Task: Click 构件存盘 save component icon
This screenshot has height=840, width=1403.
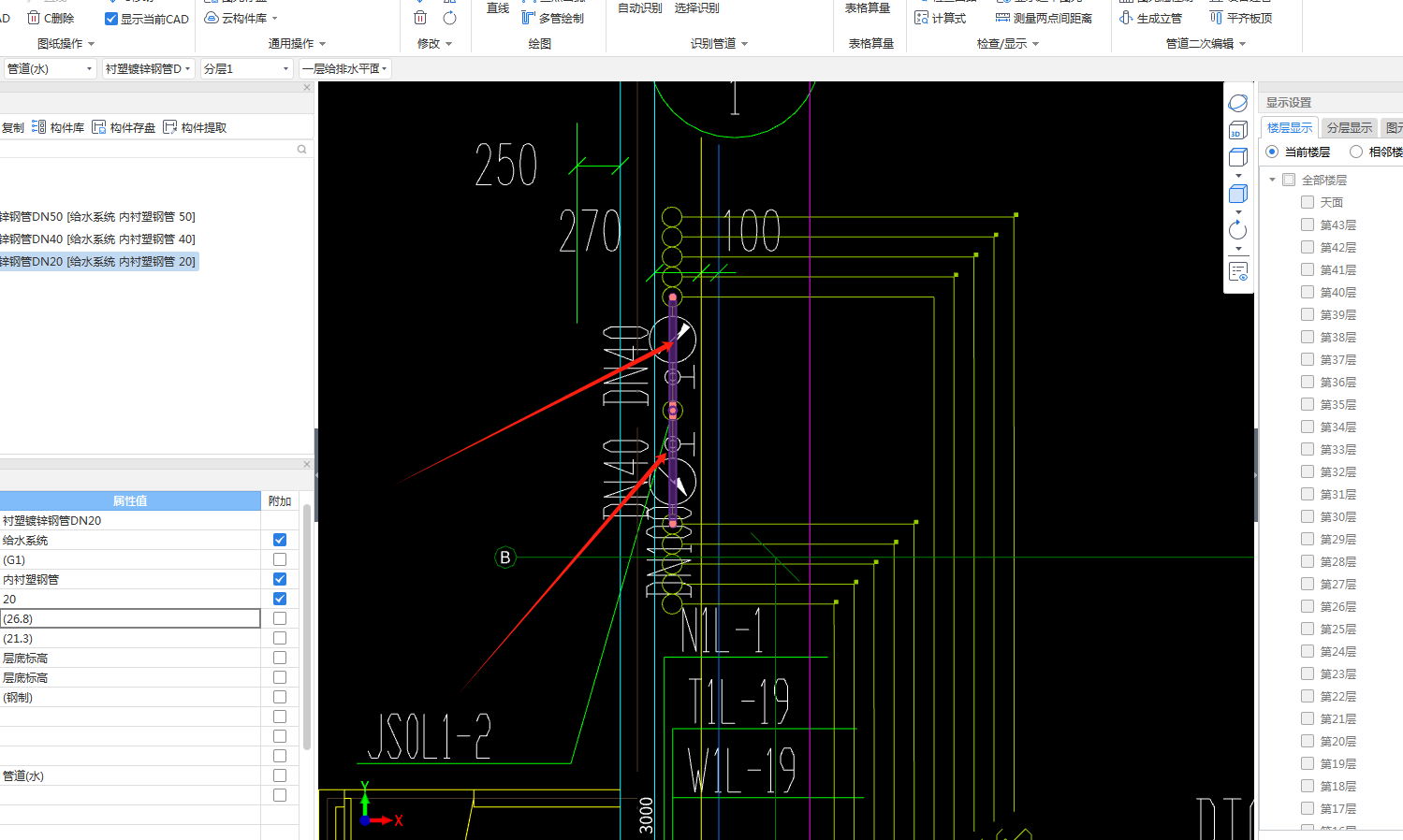Action: coord(99,127)
